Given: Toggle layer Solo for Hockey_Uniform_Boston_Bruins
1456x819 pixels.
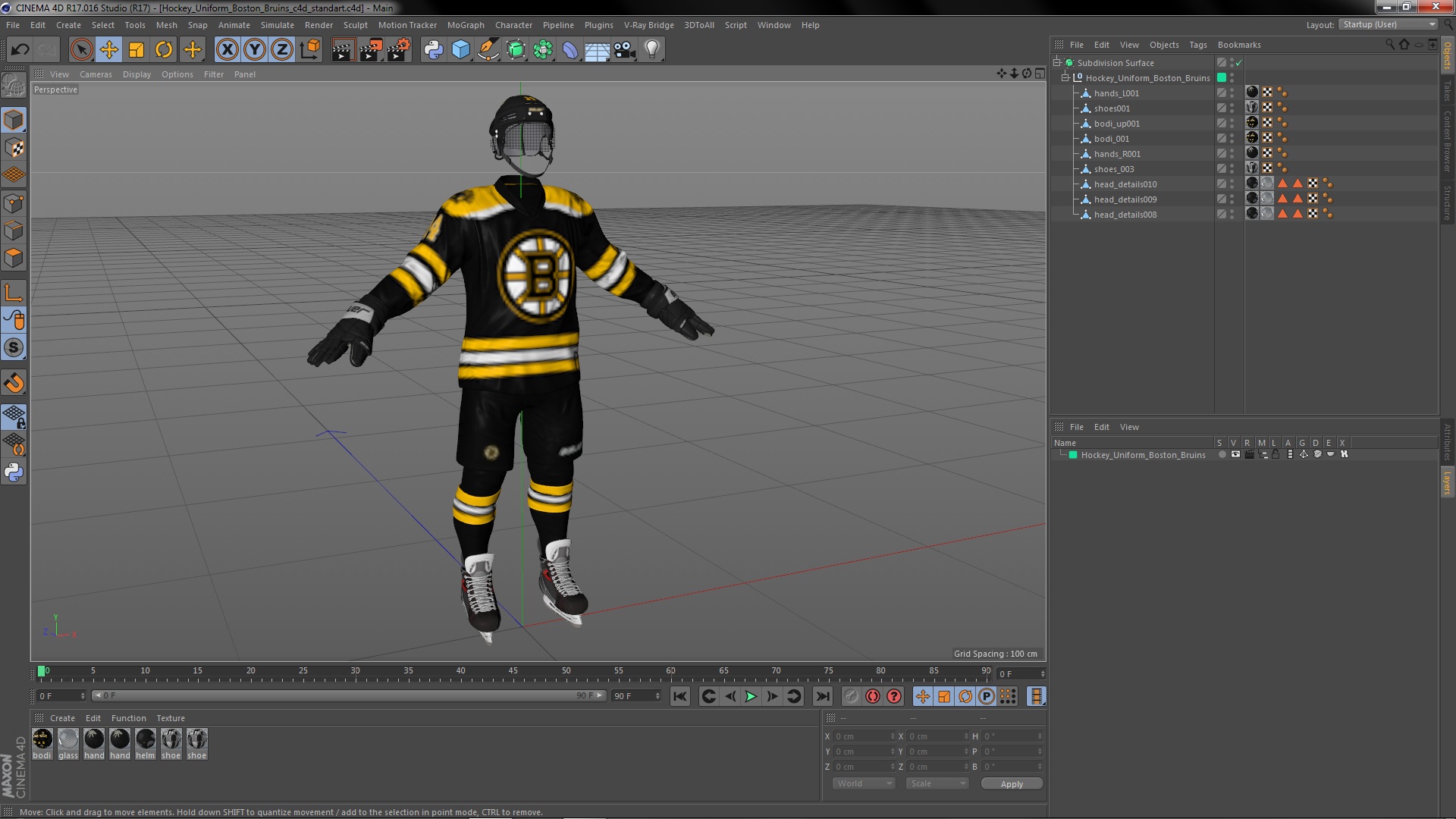Looking at the screenshot, I should click(1222, 454).
